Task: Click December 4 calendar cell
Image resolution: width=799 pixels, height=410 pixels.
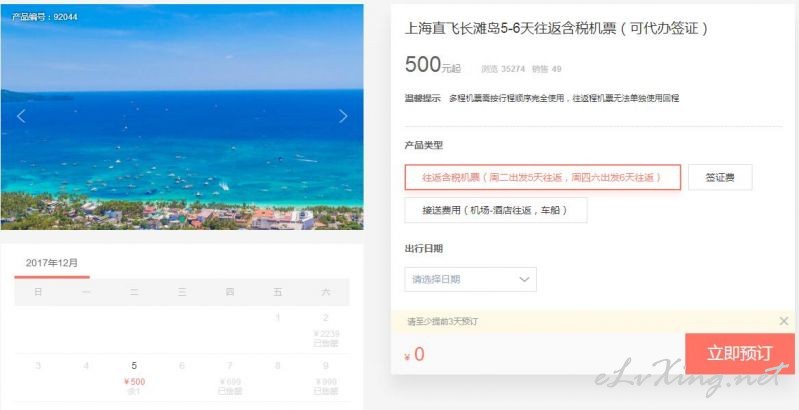Action: [x=86, y=379]
